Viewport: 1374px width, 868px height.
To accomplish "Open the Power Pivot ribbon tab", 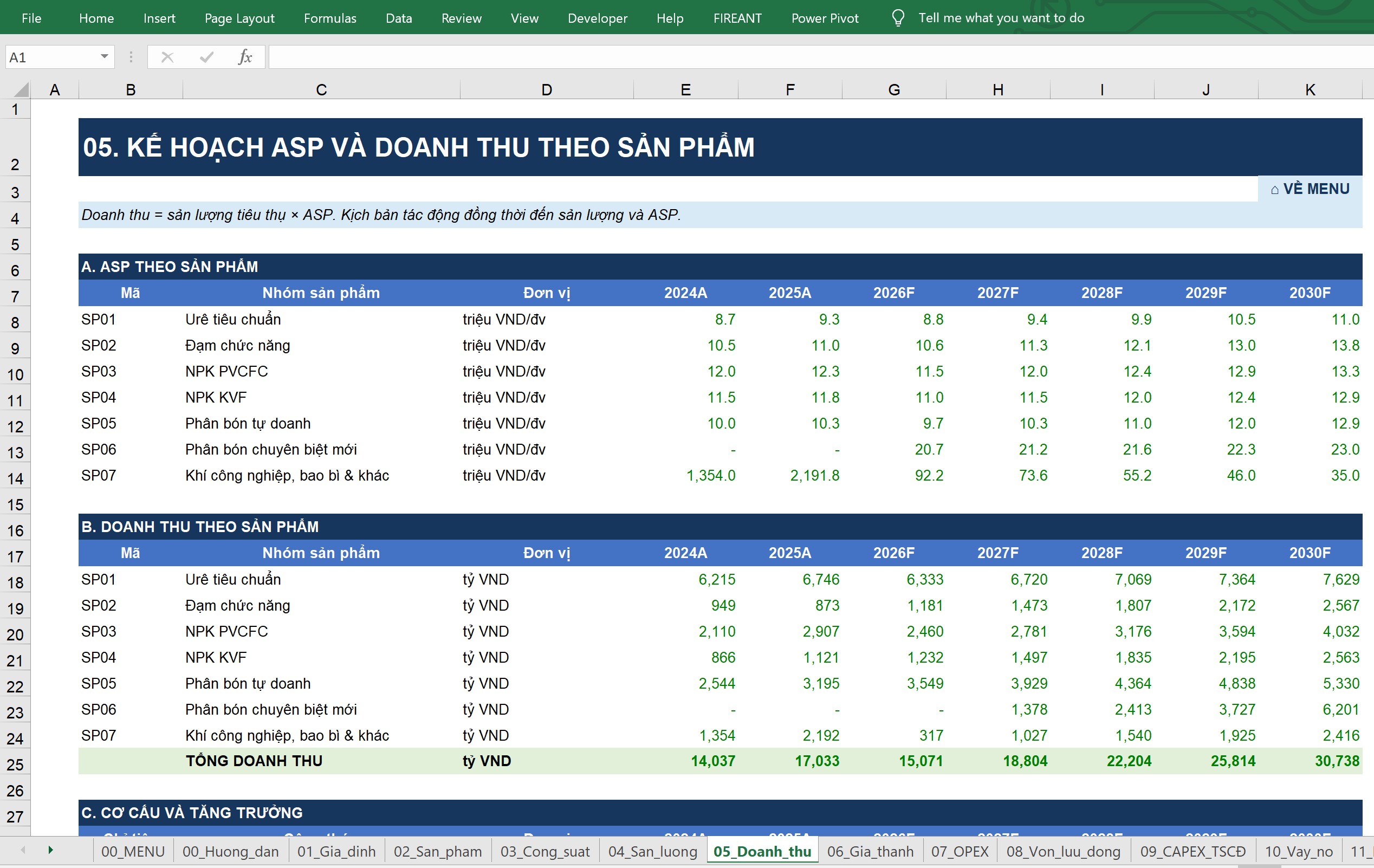I will 825,18.
